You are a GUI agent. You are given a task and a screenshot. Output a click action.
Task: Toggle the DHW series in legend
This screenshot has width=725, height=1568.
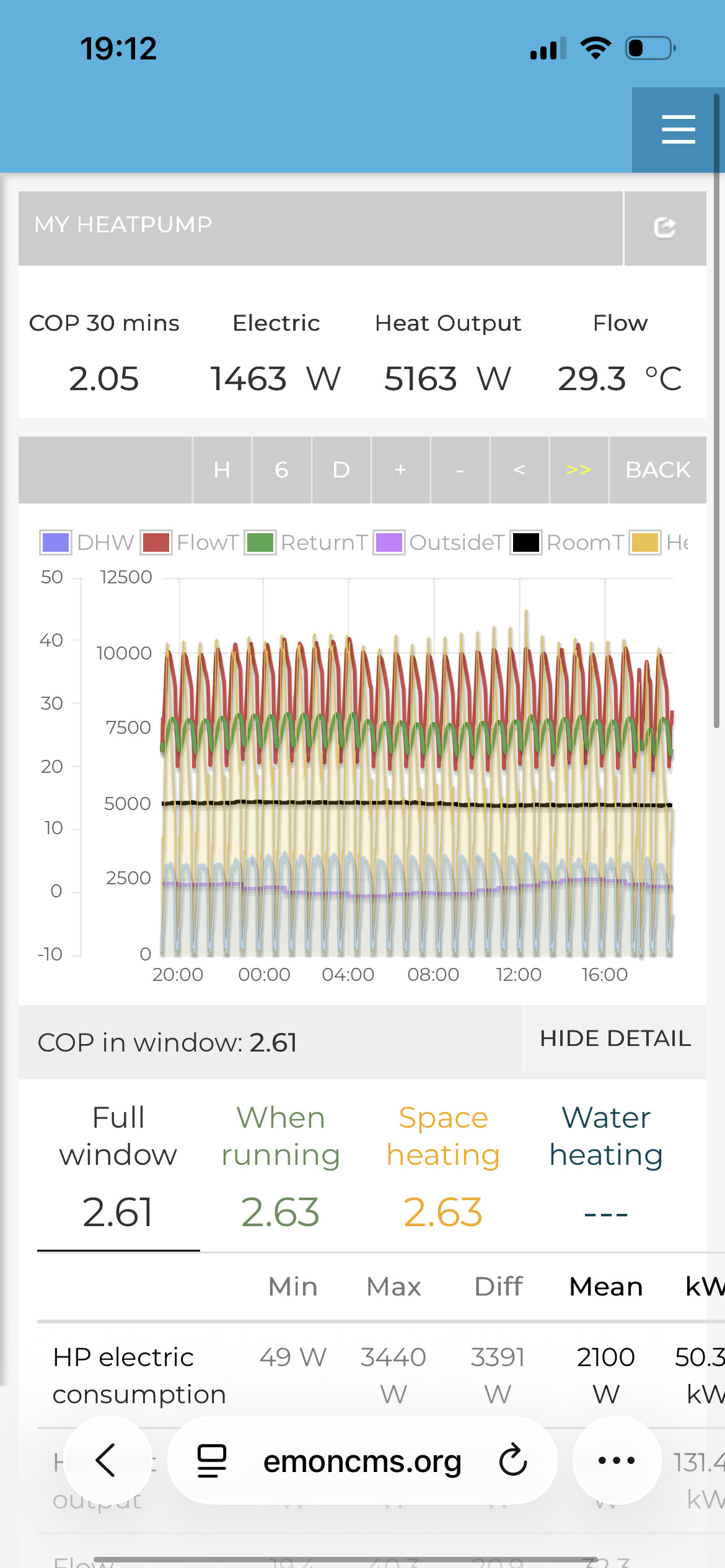(87, 542)
